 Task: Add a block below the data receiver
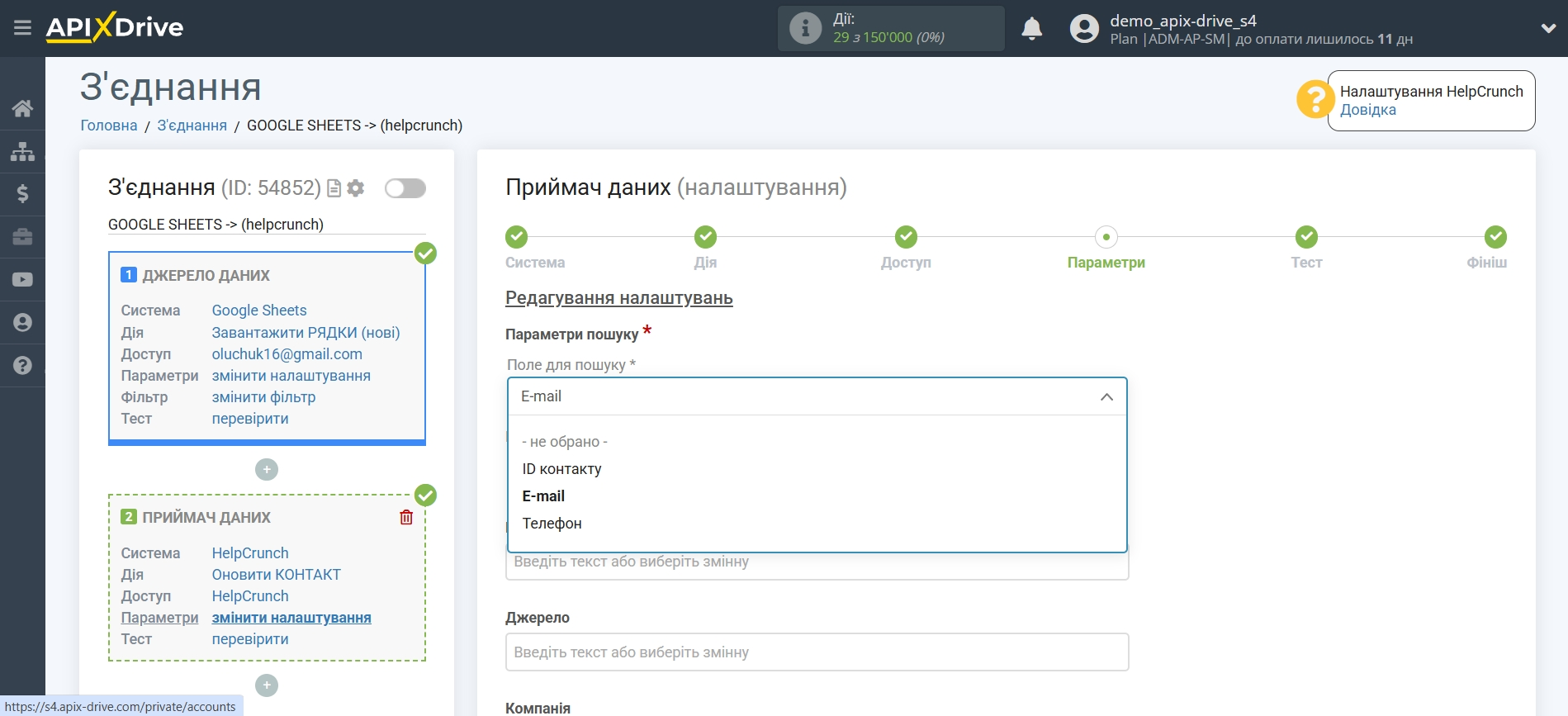click(267, 685)
